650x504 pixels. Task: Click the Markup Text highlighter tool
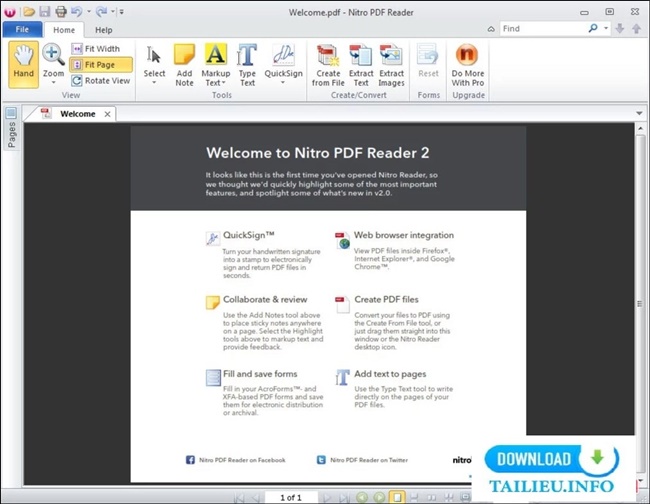[x=216, y=65]
